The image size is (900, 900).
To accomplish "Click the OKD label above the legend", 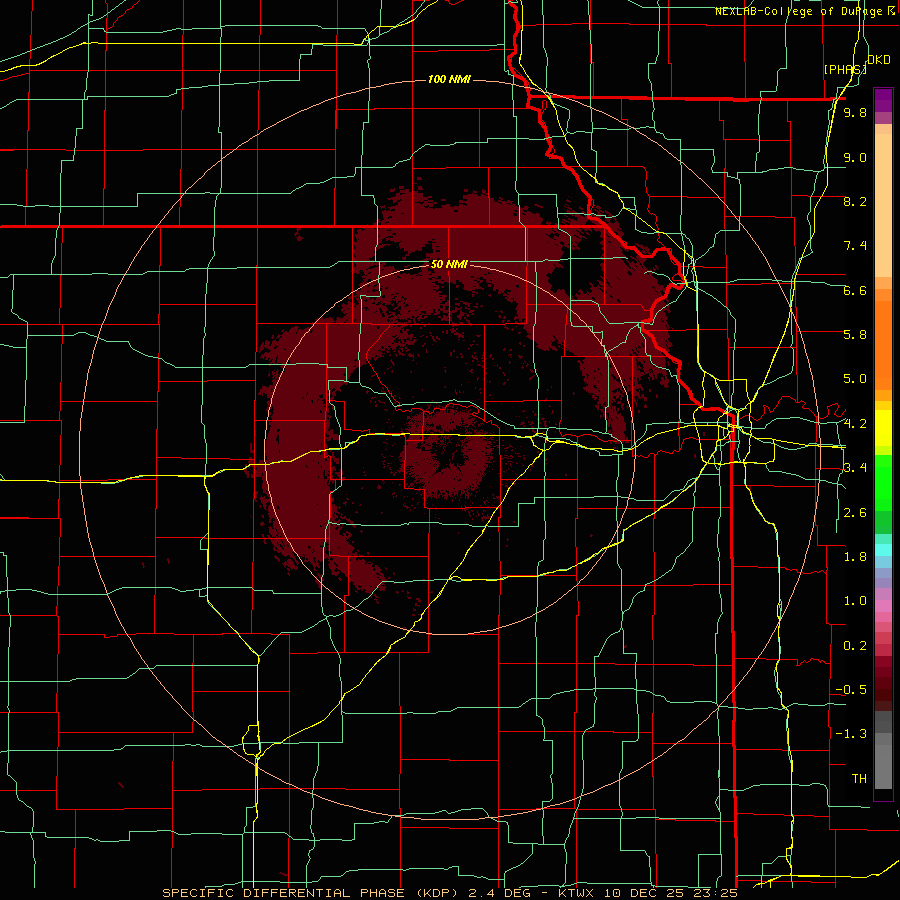I will click(x=879, y=60).
